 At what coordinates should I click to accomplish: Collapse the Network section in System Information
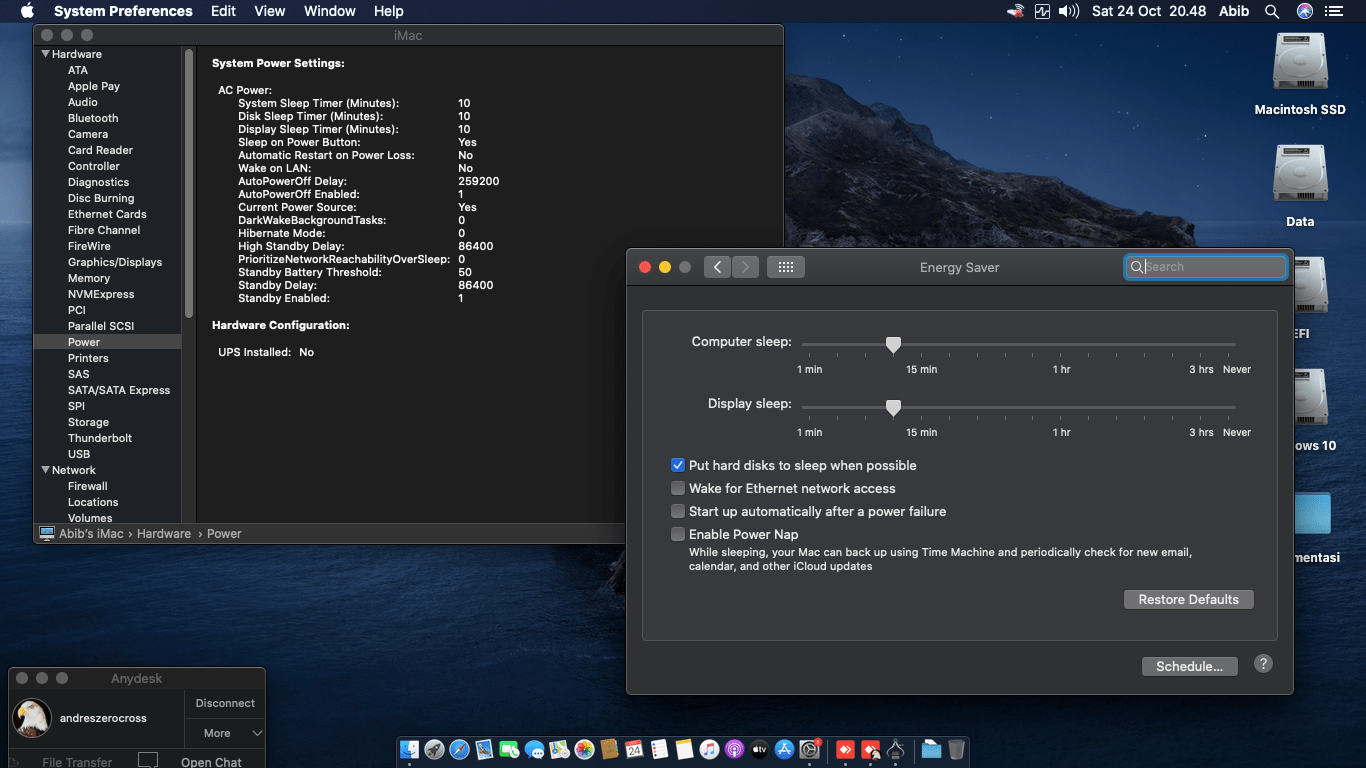tap(44, 469)
